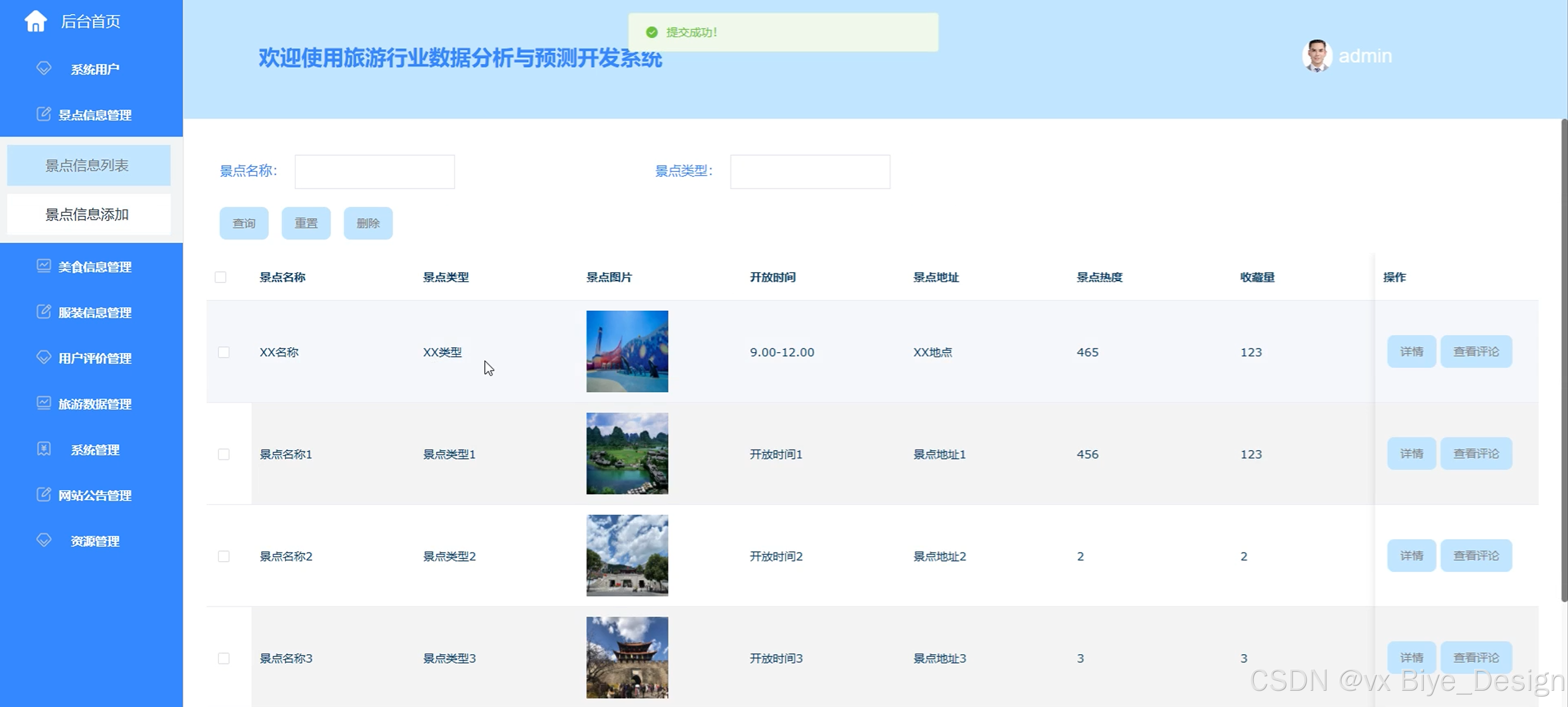Click the 景点热度 column header

pyautogui.click(x=1099, y=278)
